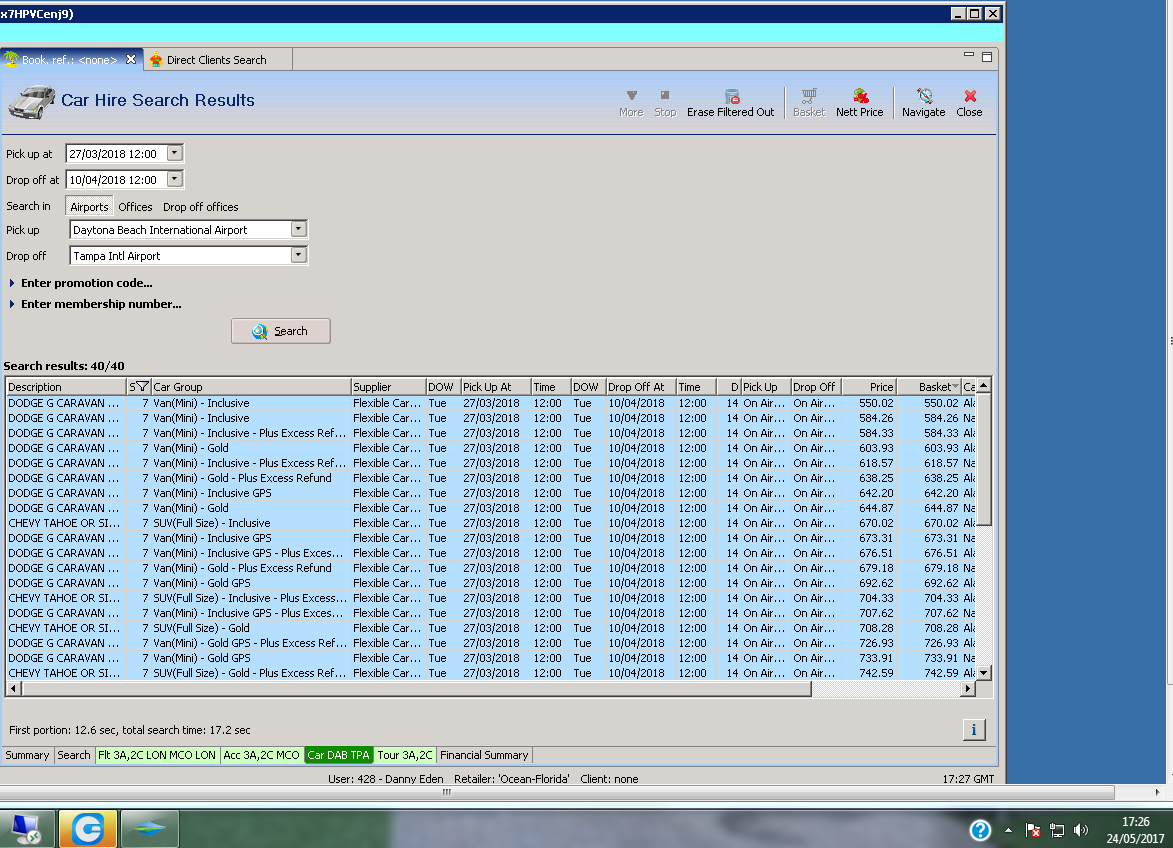Open the Basket toolbar icon
This screenshot has height=848, width=1173.
(809, 103)
